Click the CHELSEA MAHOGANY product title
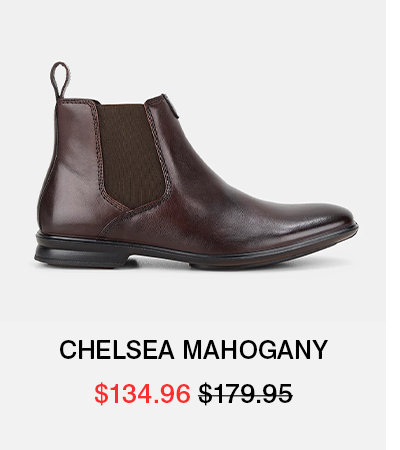 coord(193,350)
